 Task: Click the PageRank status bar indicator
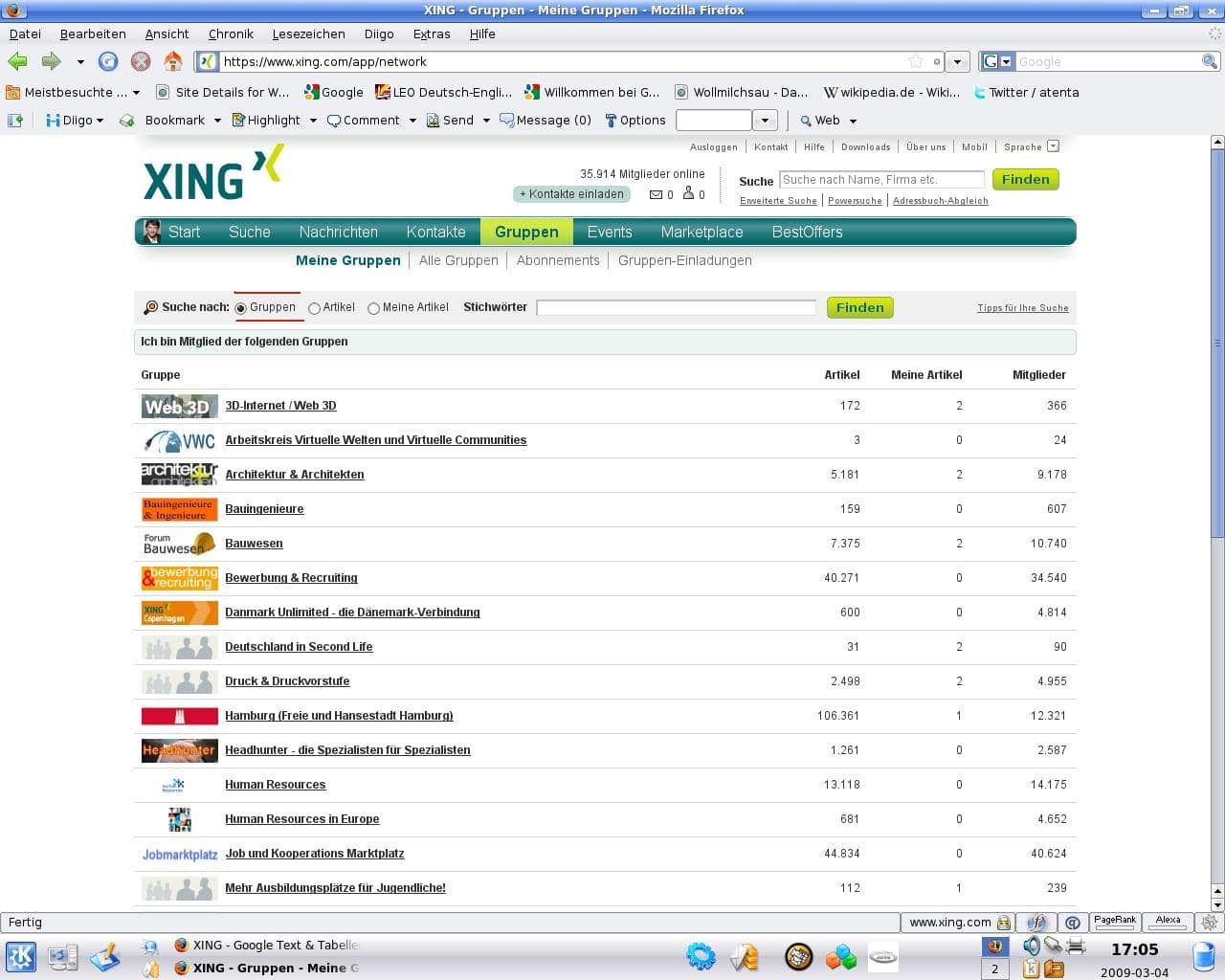pos(1114,922)
